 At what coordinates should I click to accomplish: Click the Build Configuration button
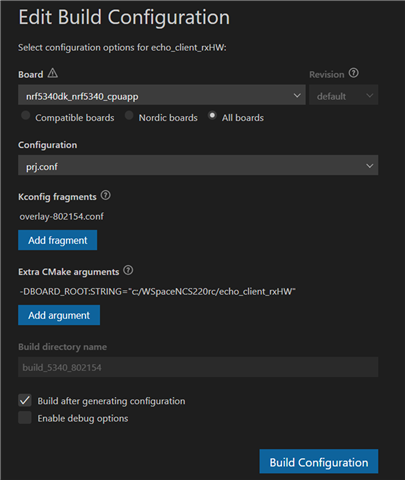pyautogui.click(x=319, y=462)
